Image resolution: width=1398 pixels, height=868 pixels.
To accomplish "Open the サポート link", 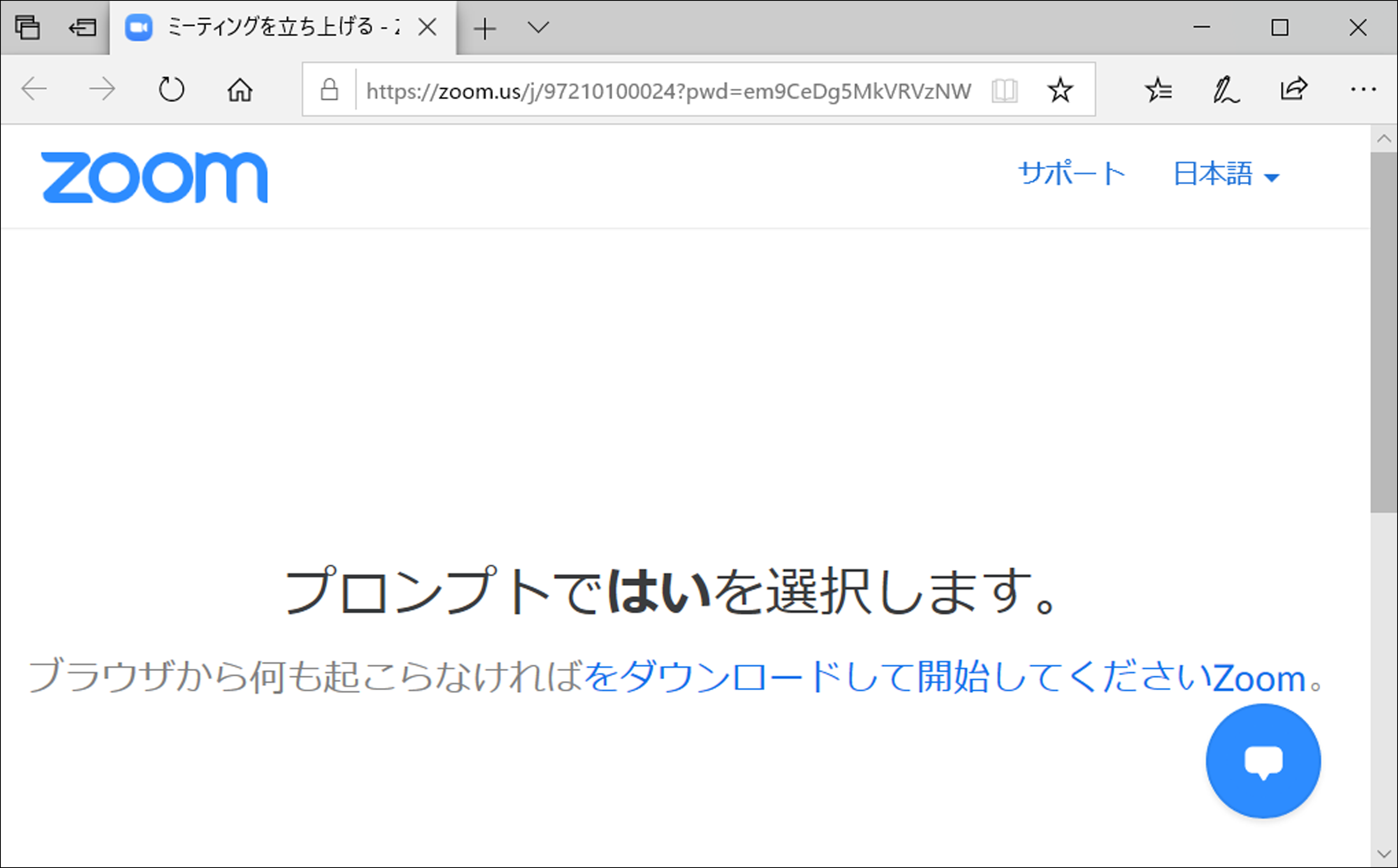I will point(1071,174).
